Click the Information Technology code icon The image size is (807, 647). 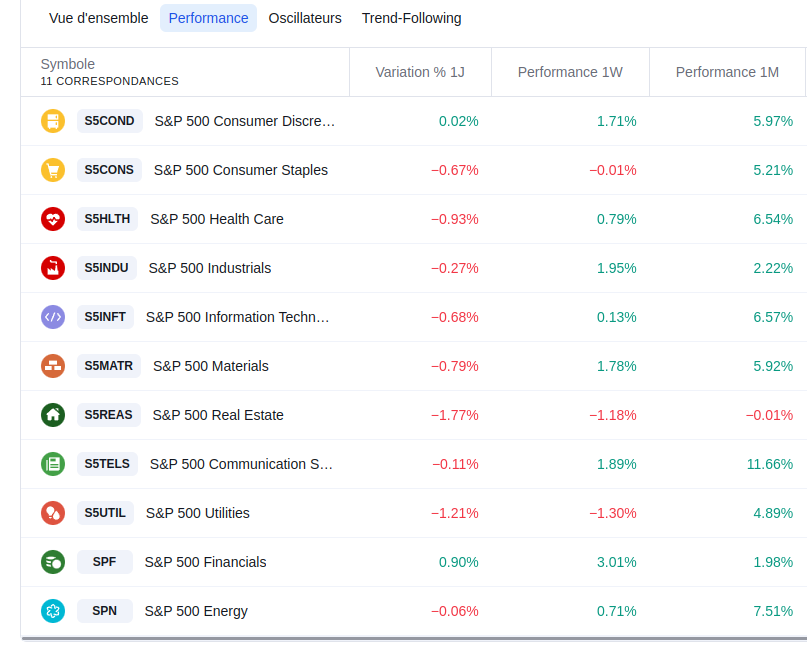53,317
